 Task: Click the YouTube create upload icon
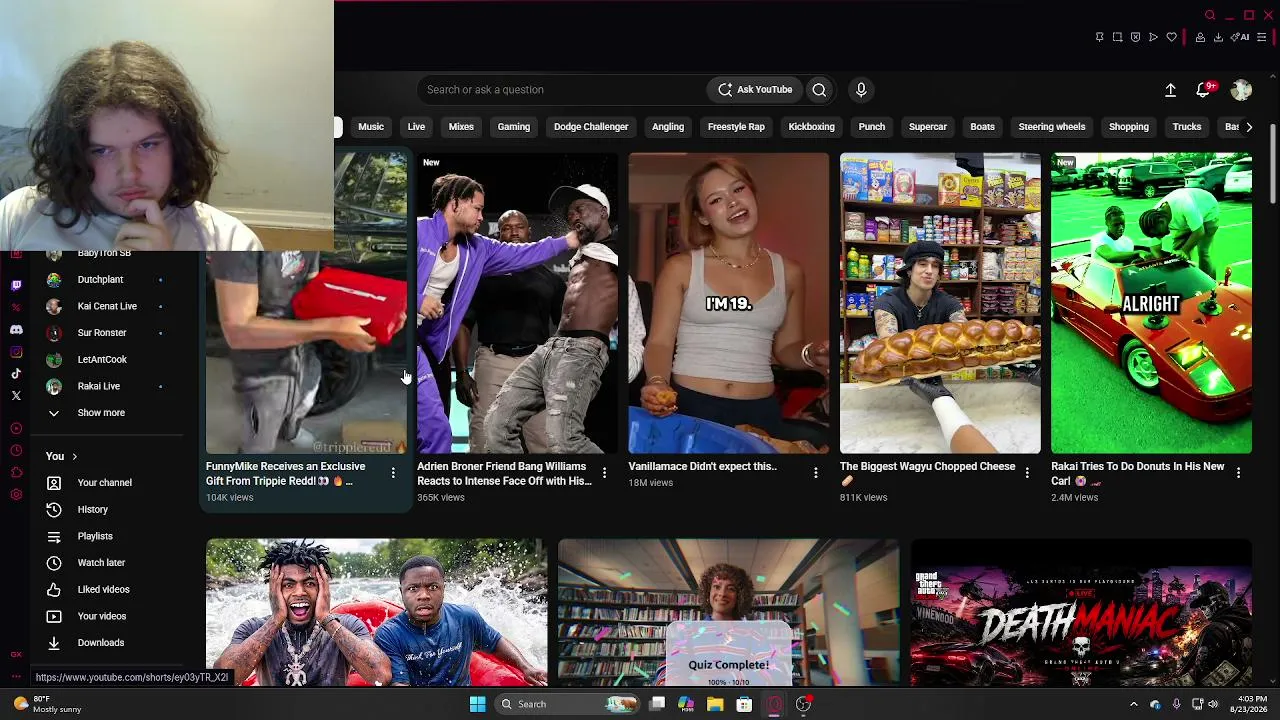[1170, 90]
